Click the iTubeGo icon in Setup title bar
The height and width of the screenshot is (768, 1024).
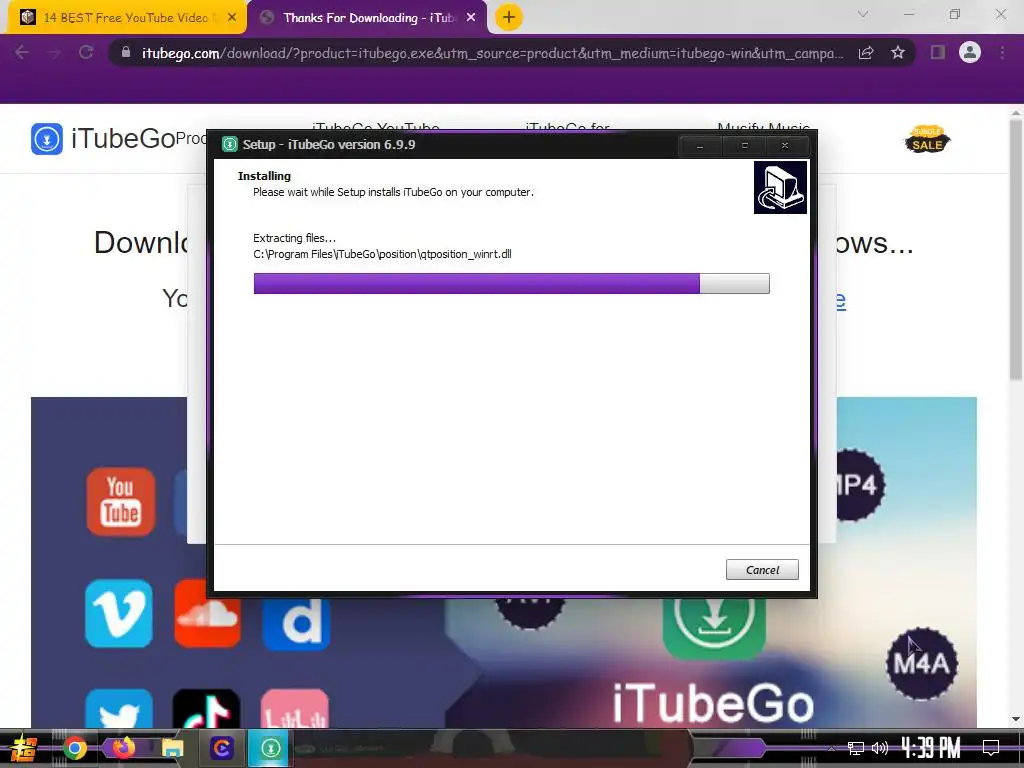coord(230,144)
